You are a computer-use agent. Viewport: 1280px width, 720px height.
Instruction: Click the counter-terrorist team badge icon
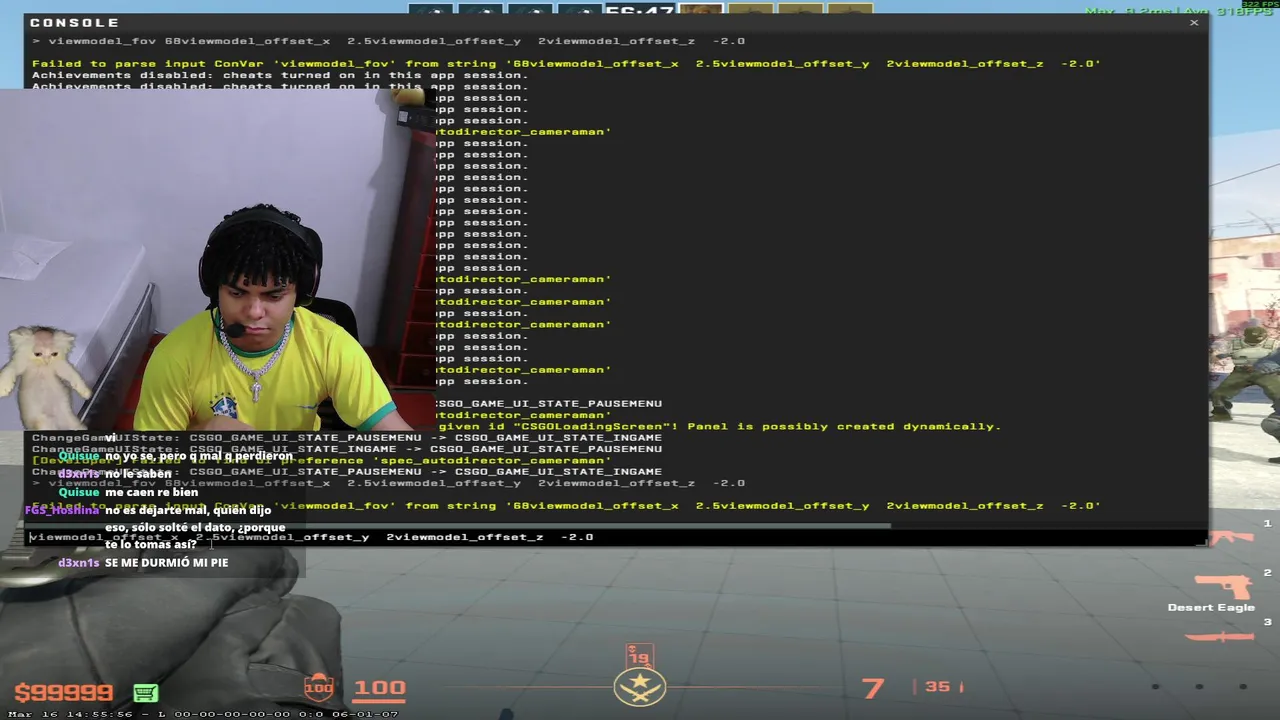tap(639, 688)
